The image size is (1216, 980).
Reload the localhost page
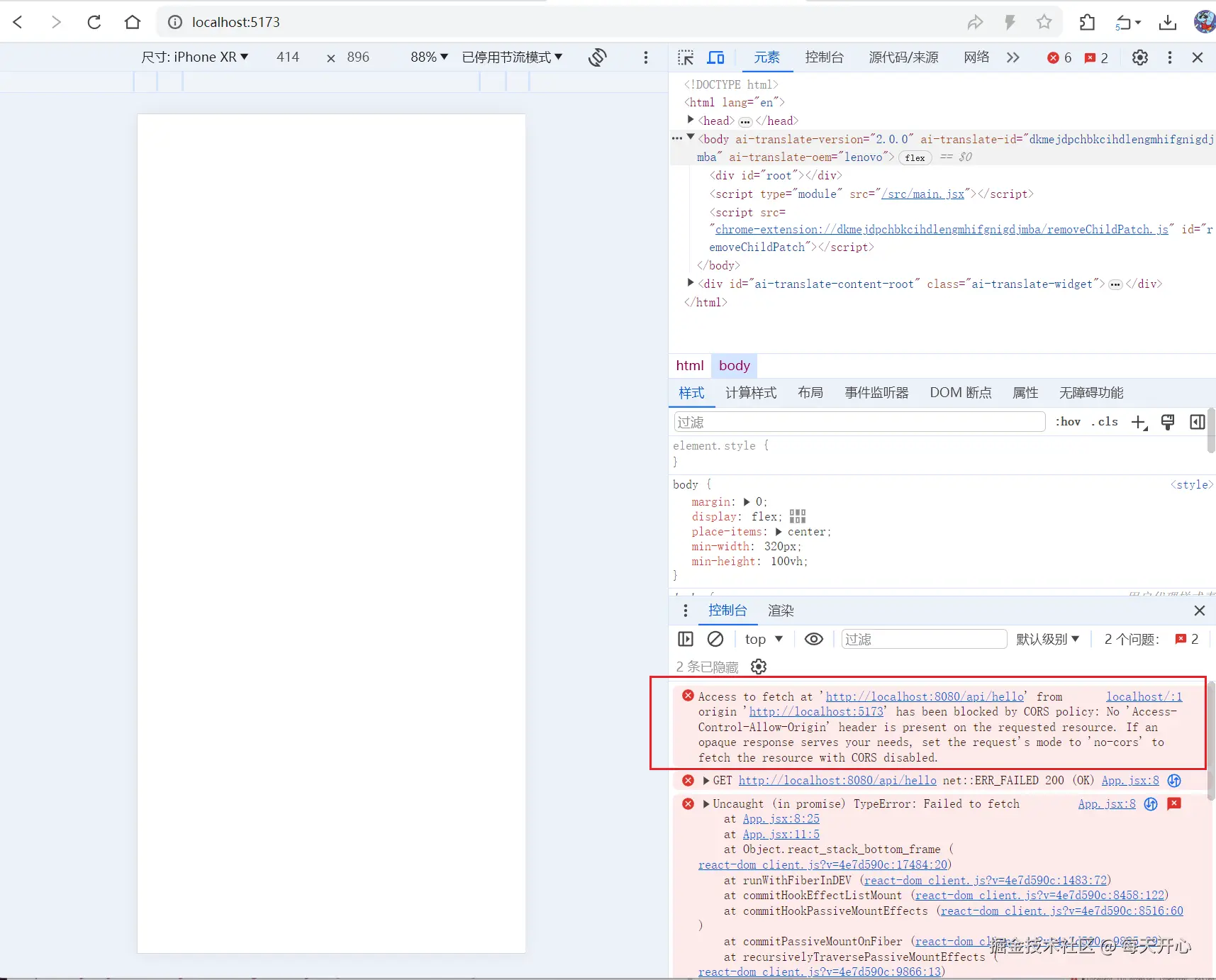click(x=94, y=22)
